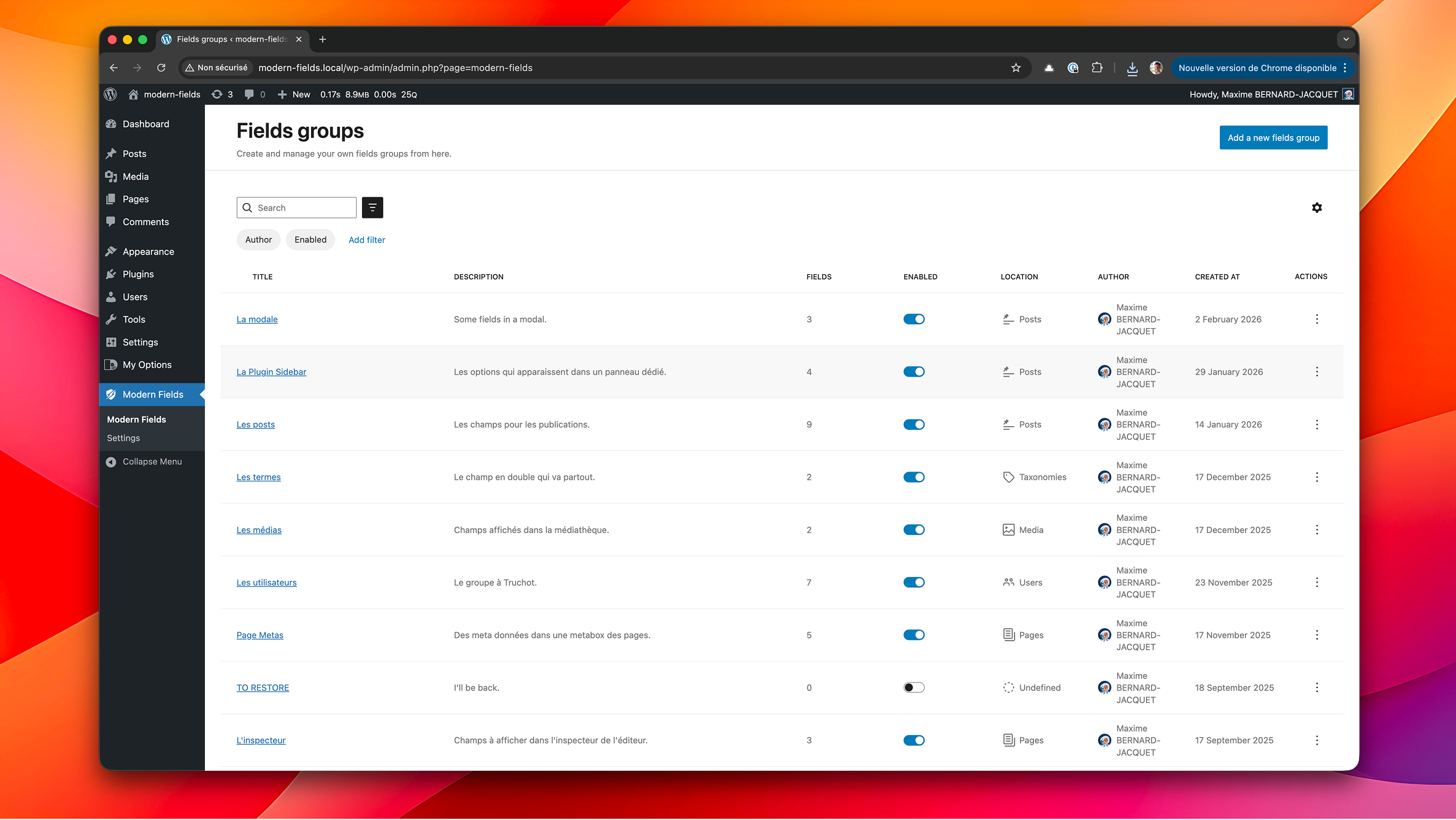Screen dimensions: 1456x820
Task: Click the Add a new fields group button
Action: coord(1273,137)
